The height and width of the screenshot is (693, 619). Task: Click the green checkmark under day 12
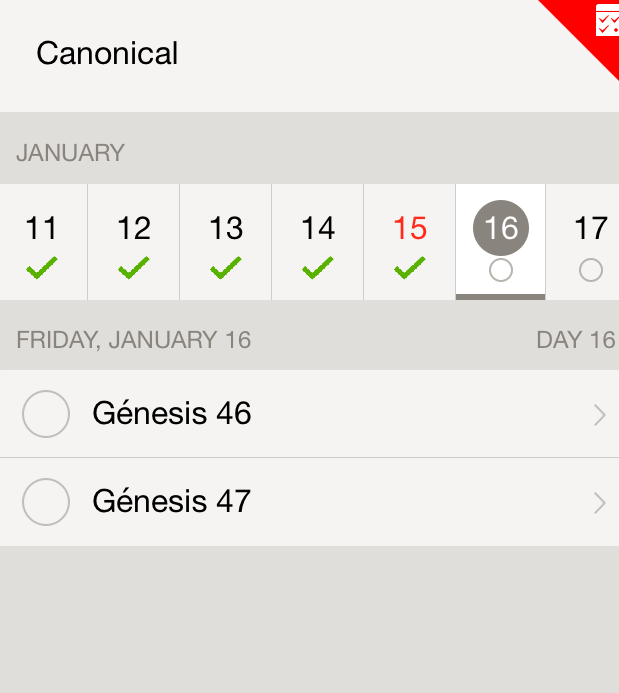[134, 268]
